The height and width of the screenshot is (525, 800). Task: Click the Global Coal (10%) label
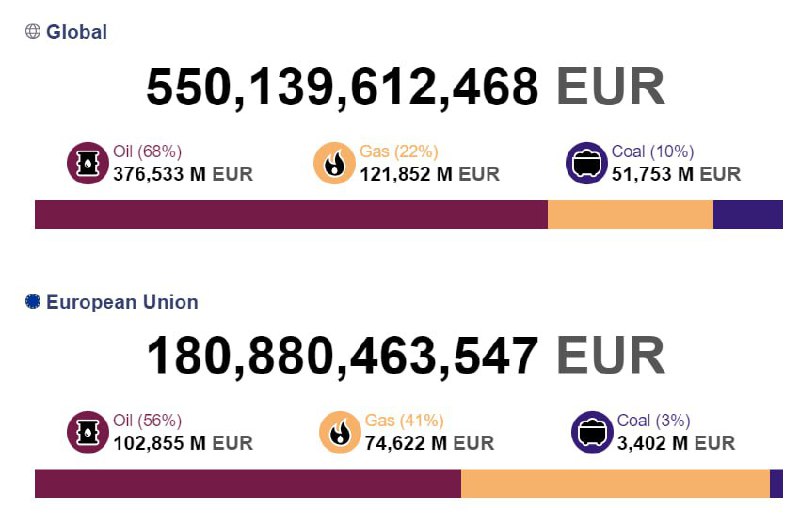point(653,152)
